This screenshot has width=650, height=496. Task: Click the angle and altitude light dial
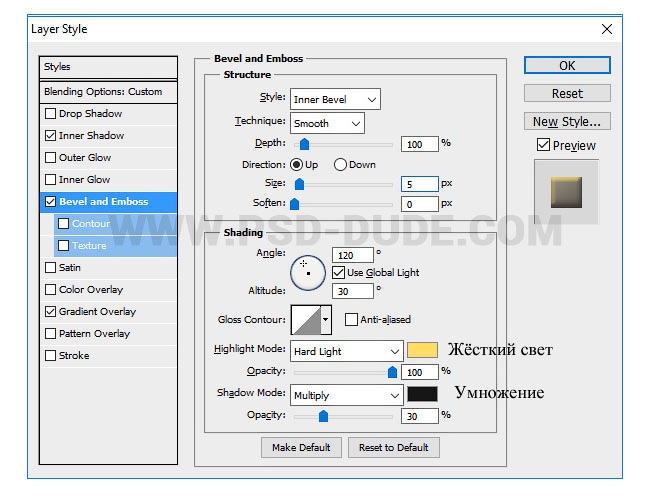pos(308,273)
